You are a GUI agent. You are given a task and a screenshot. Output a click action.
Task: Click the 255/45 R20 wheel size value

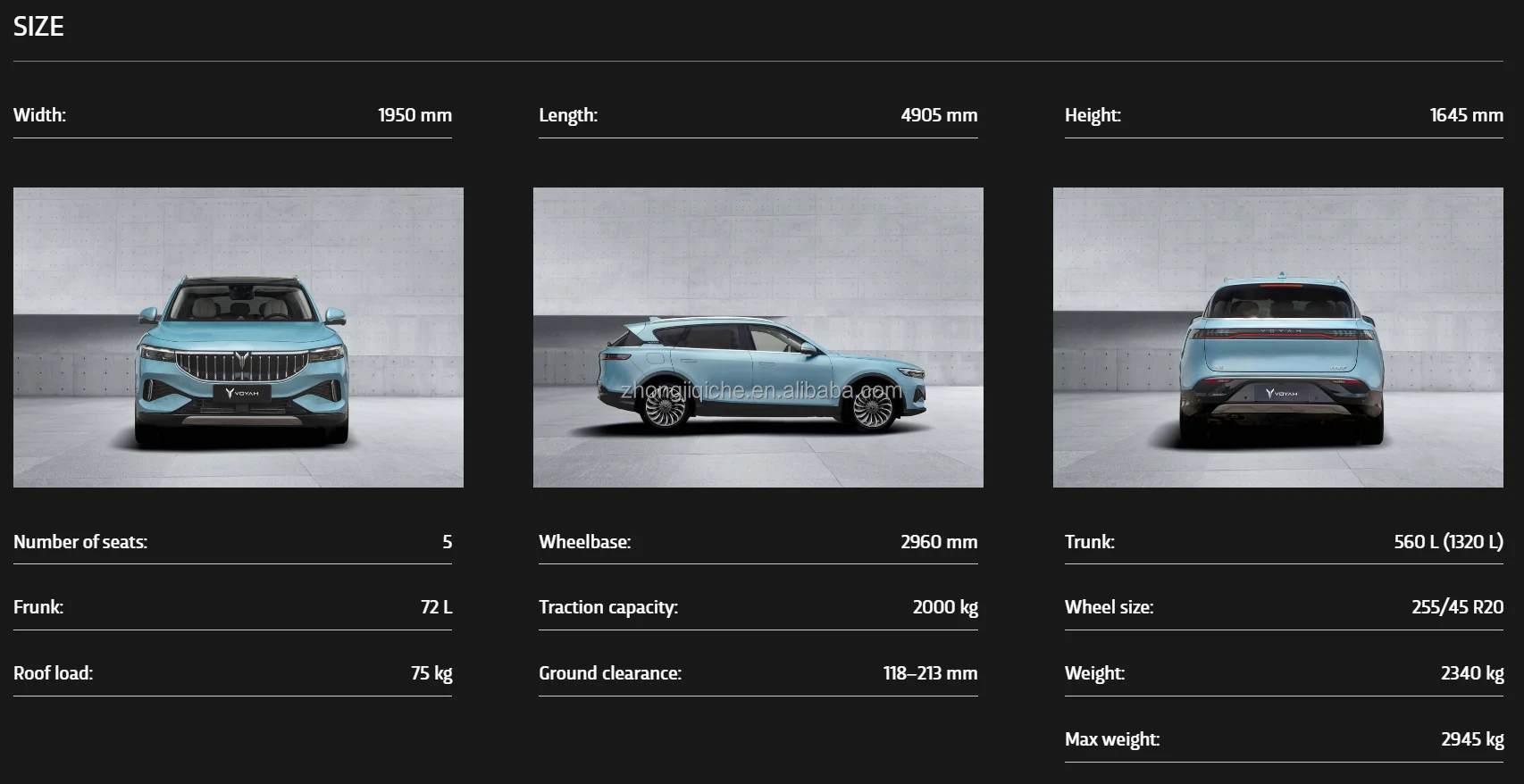pos(1457,607)
